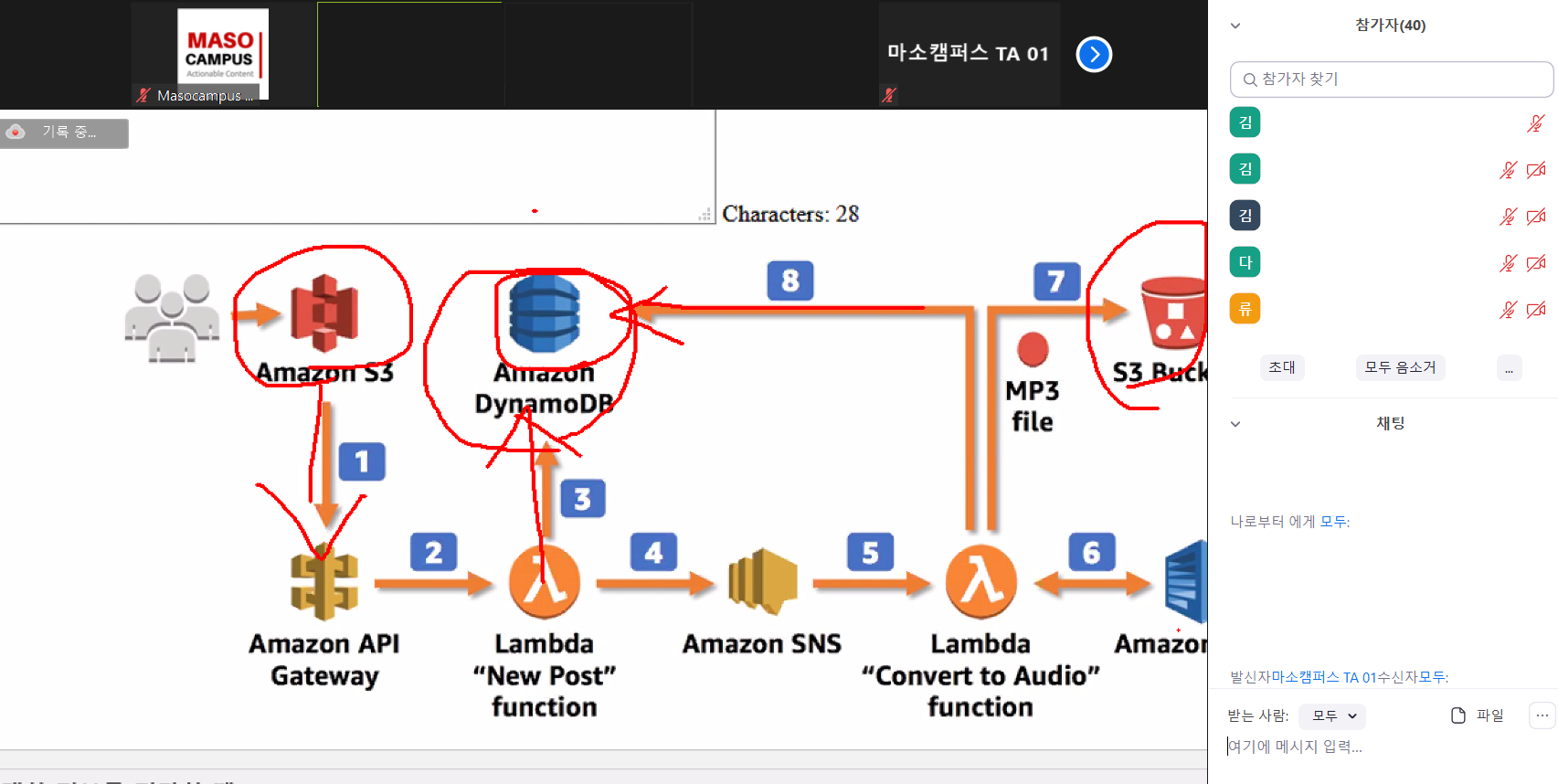Click the file attachment icon in chat
Screen dimensions: 1558x784
pyautogui.click(x=1458, y=715)
